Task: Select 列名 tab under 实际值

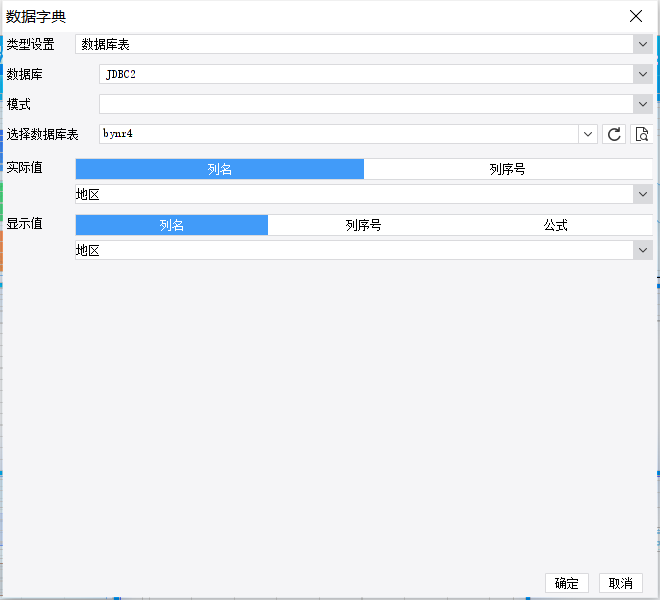Action: (220, 169)
